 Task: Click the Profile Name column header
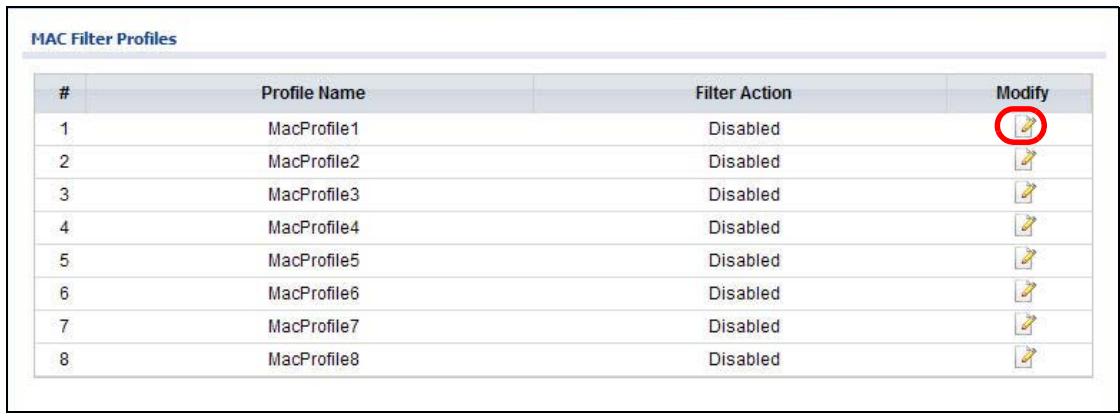tap(313, 93)
